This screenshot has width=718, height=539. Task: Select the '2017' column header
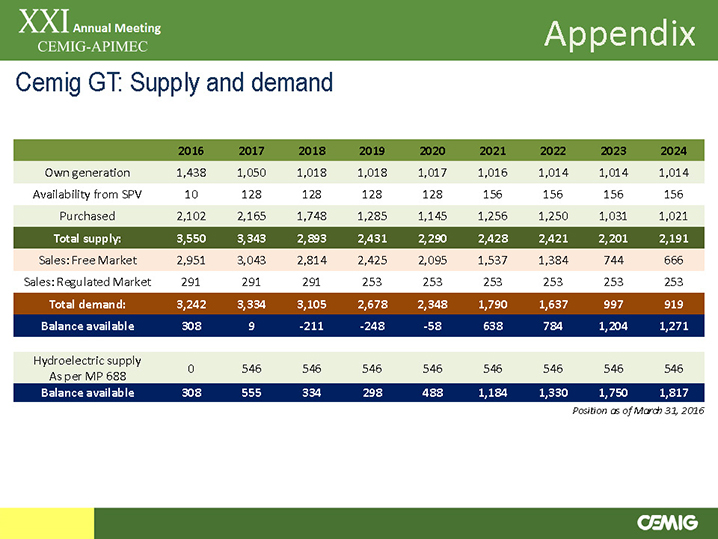point(251,151)
